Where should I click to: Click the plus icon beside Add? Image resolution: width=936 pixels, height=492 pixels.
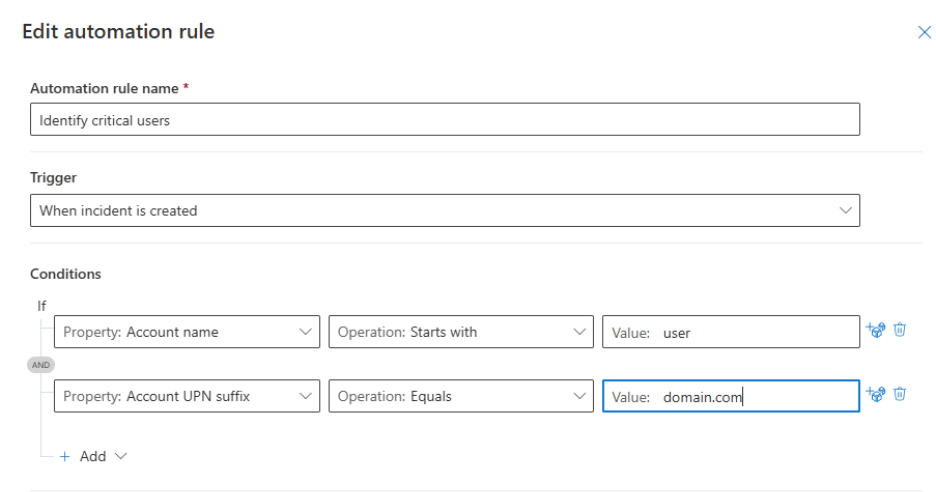(x=66, y=456)
